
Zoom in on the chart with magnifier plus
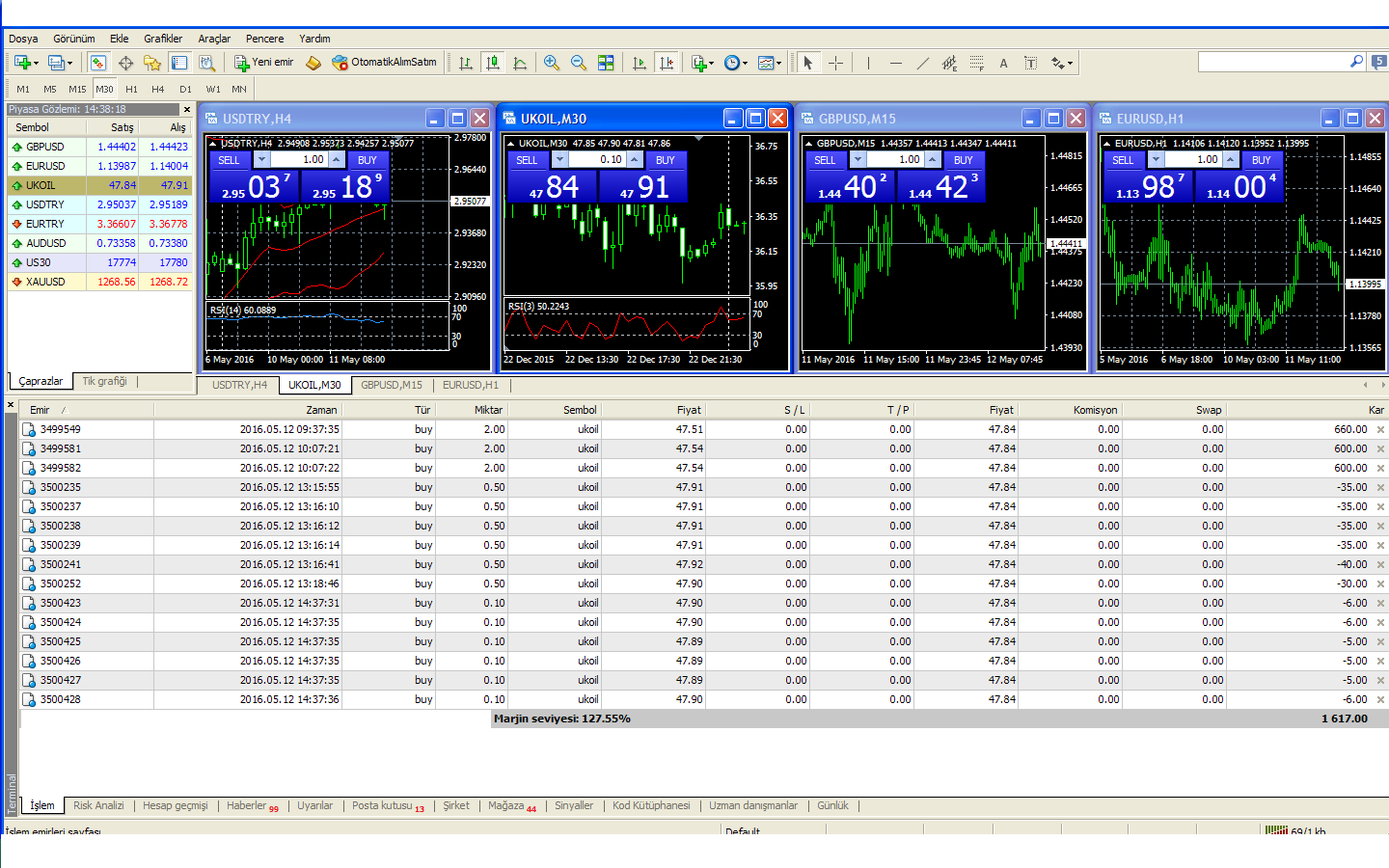click(x=551, y=63)
